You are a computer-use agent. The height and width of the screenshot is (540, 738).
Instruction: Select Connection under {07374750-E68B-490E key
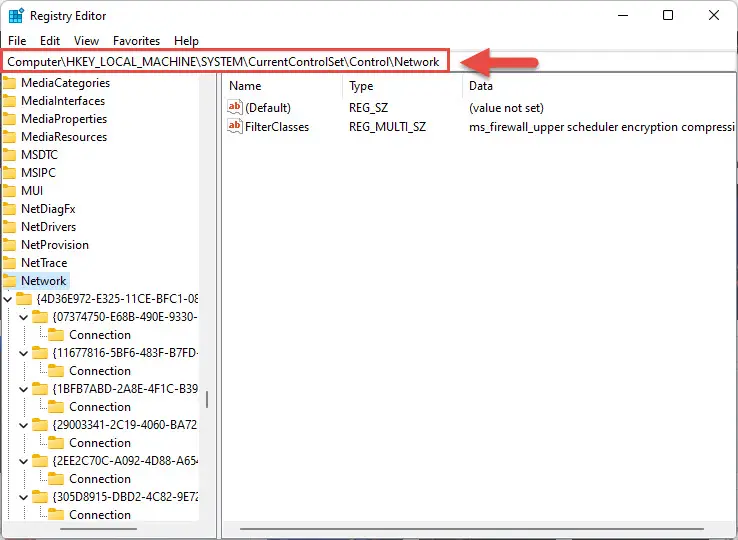point(100,335)
